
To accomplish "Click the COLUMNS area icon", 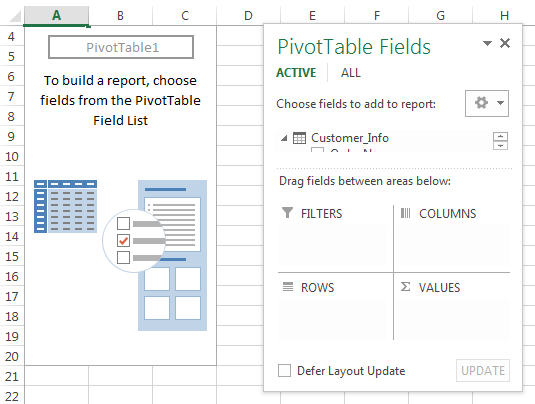I will click(405, 213).
